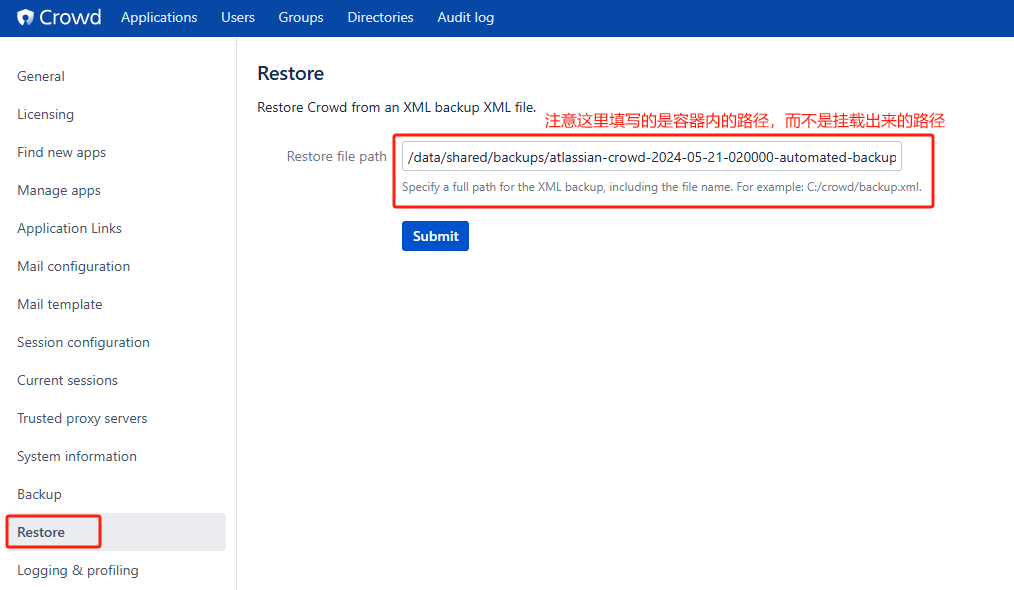View System information

point(77,457)
